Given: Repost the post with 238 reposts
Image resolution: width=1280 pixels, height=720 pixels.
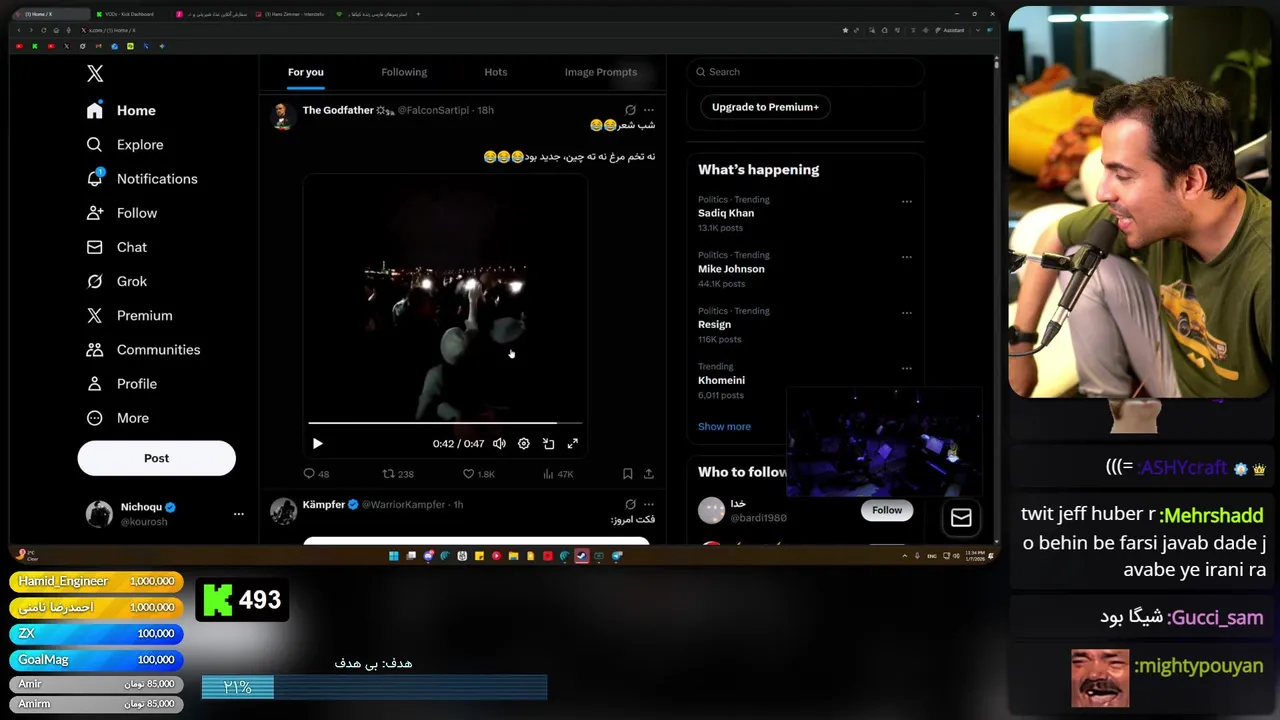Looking at the screenshot, I should (x=398, y=474).
